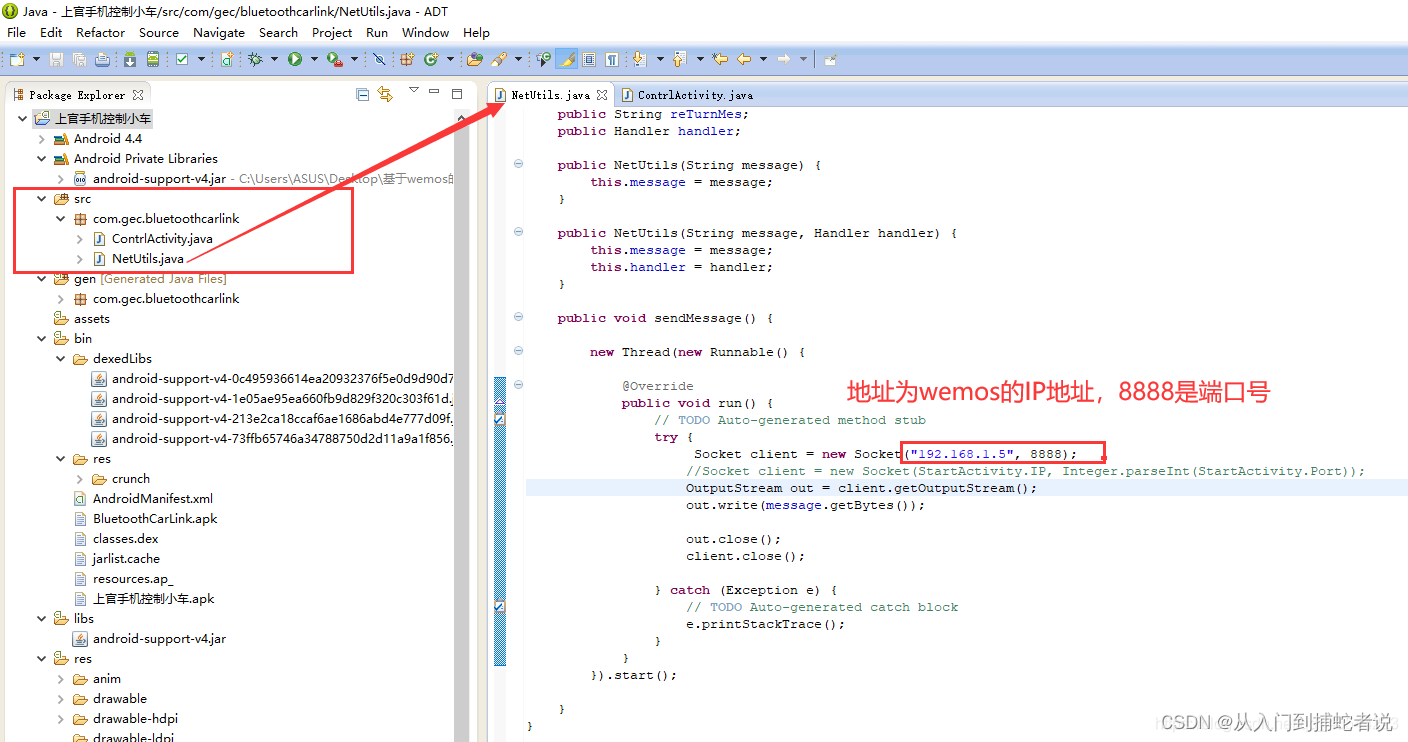This screenshot has width=1408, height=742.
Task: Click the Run External Tools icon
Action: 334,59
